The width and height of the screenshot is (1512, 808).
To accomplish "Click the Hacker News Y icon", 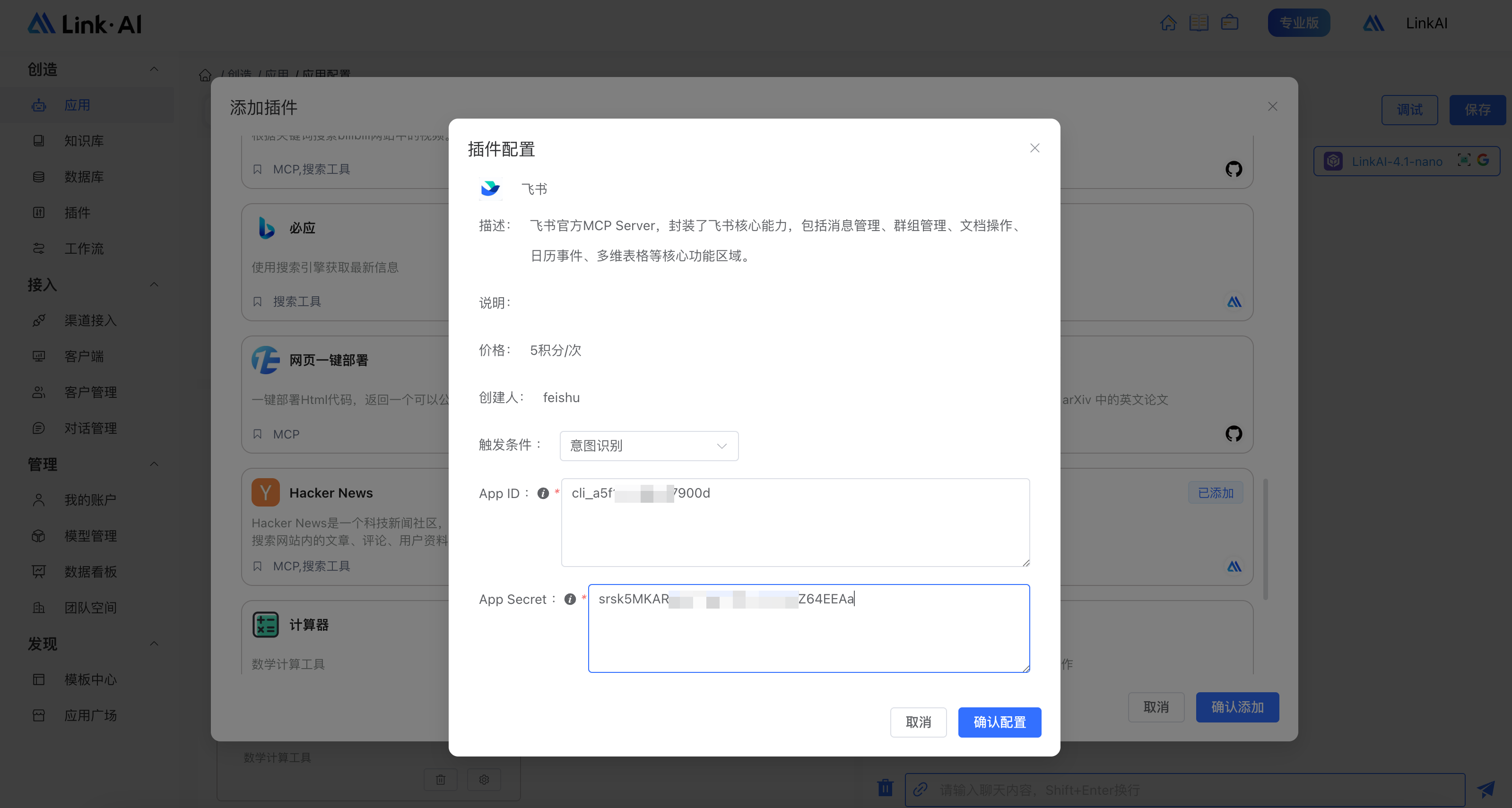I will (265, 492).
